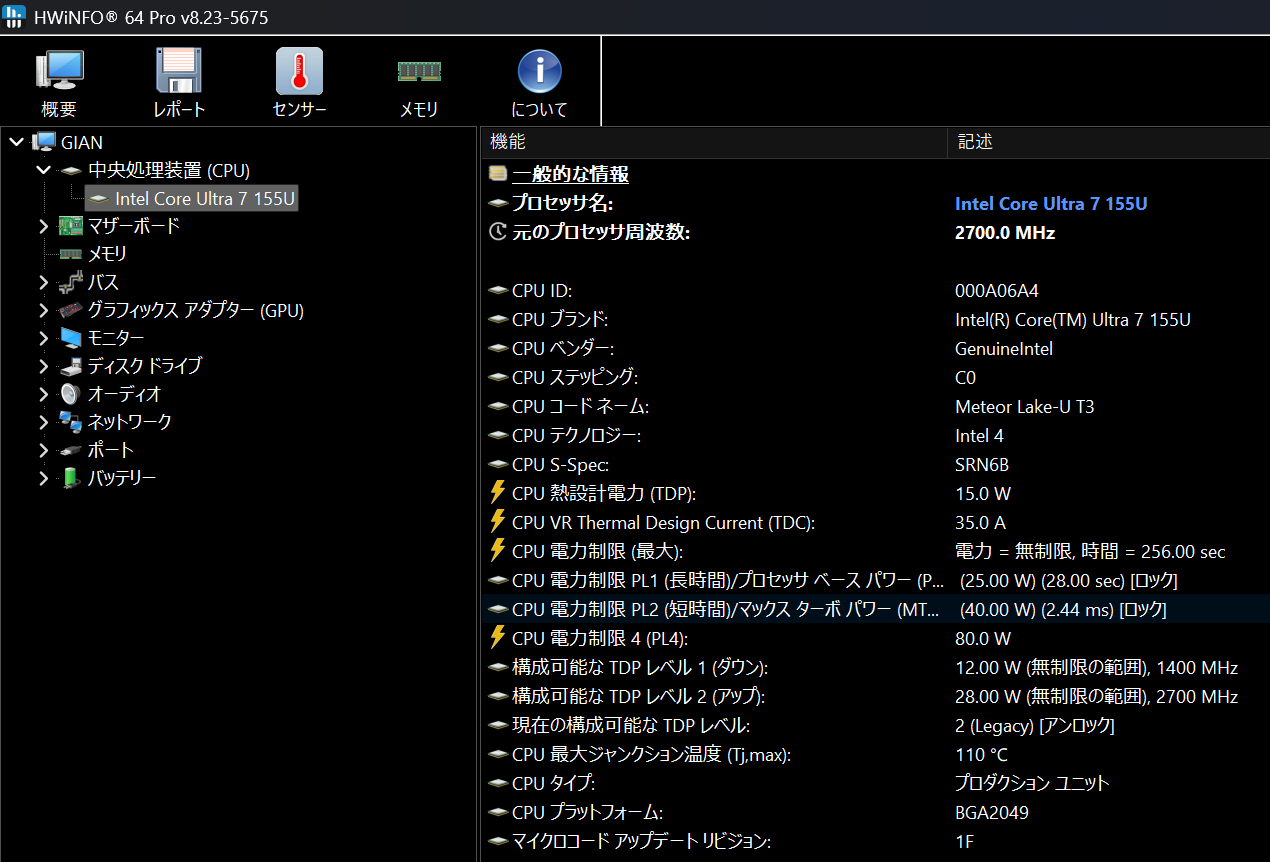Select the CPU タイプ row
Image resolution: width=1270 pixels, height=862 pixels.
point(875,783)
